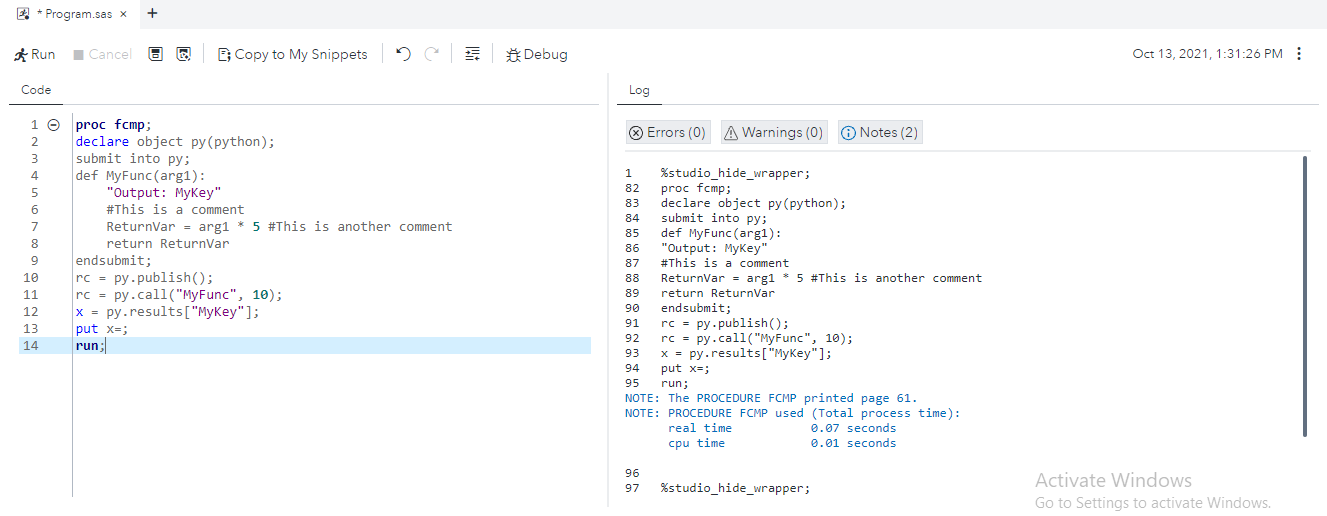Copy code to My Snippets

(x=292, y=54)
